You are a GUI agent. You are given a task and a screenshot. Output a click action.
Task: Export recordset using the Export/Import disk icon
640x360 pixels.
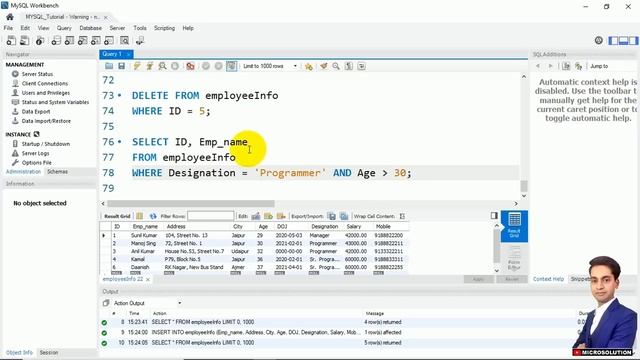coord(331,216)
